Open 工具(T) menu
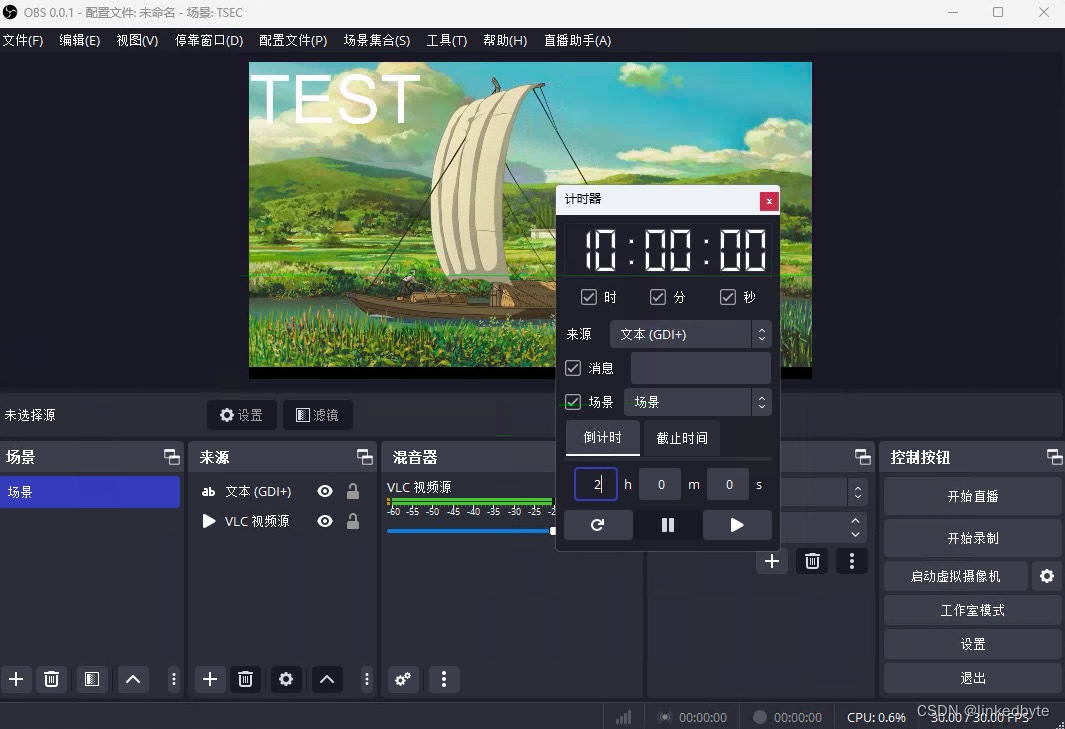The height and width of the screenshot is (729, 1065). click(x=447, y=40)
